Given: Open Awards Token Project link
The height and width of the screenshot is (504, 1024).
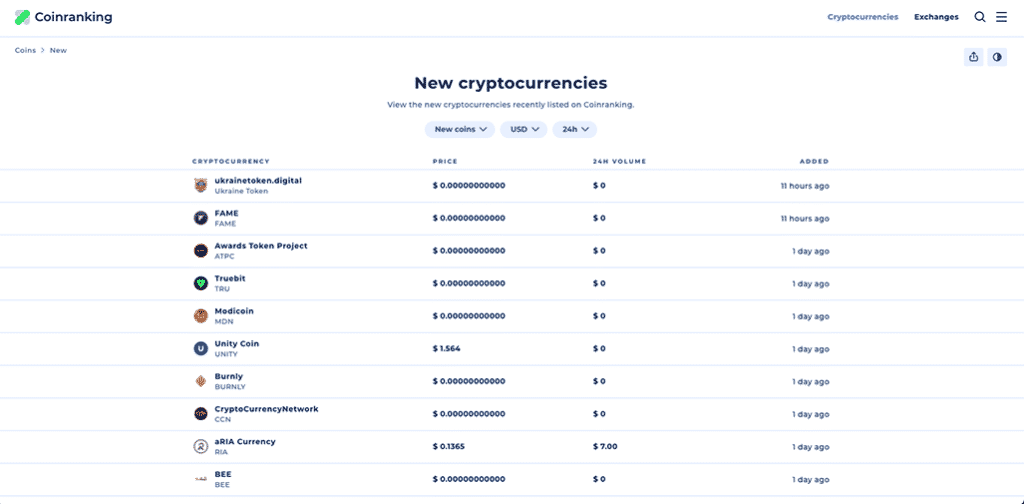Looking at the screenshot, I should (261, 246).
